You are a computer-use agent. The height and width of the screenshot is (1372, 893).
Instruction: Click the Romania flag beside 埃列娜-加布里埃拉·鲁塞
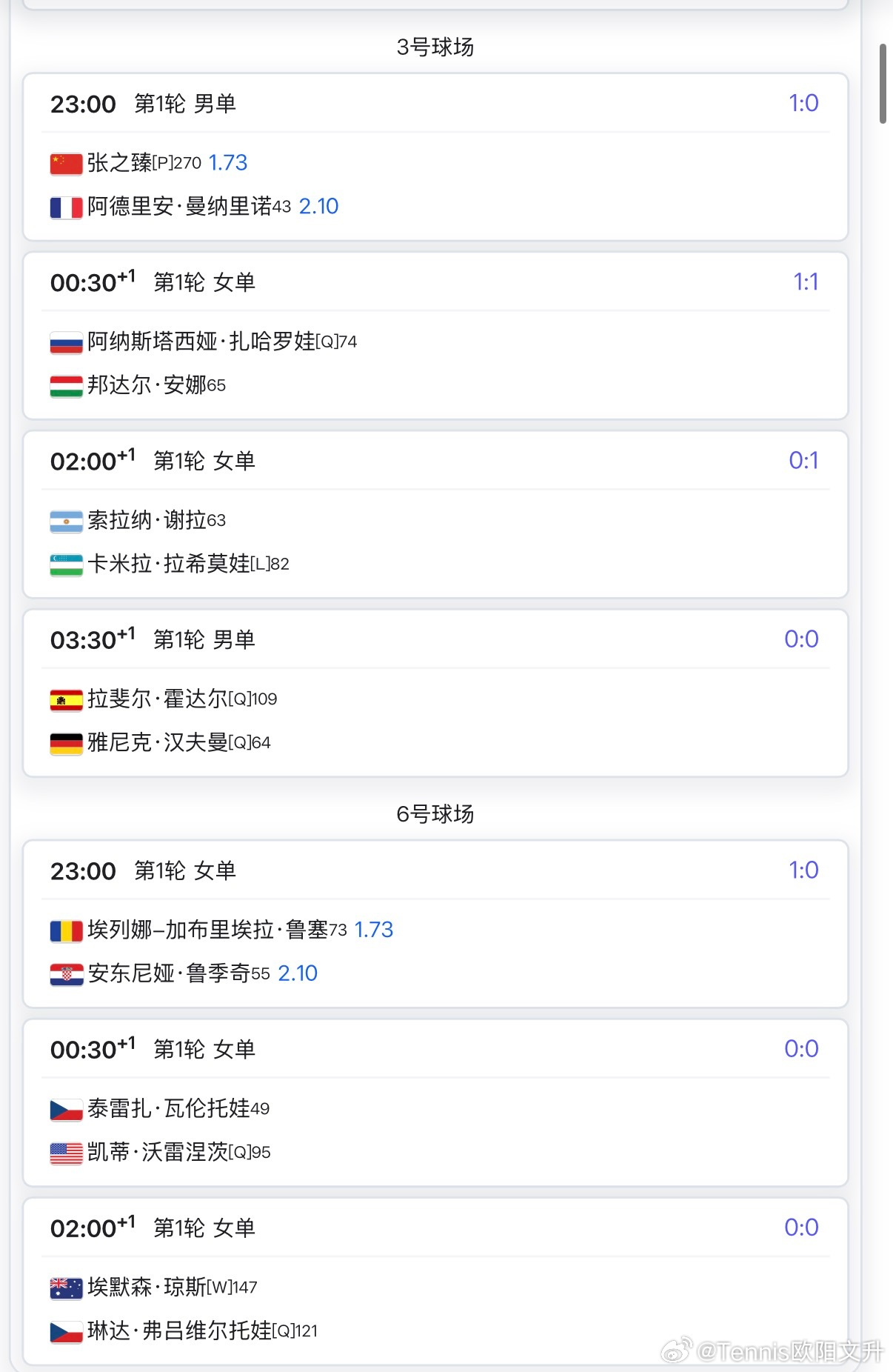[66, 930]
